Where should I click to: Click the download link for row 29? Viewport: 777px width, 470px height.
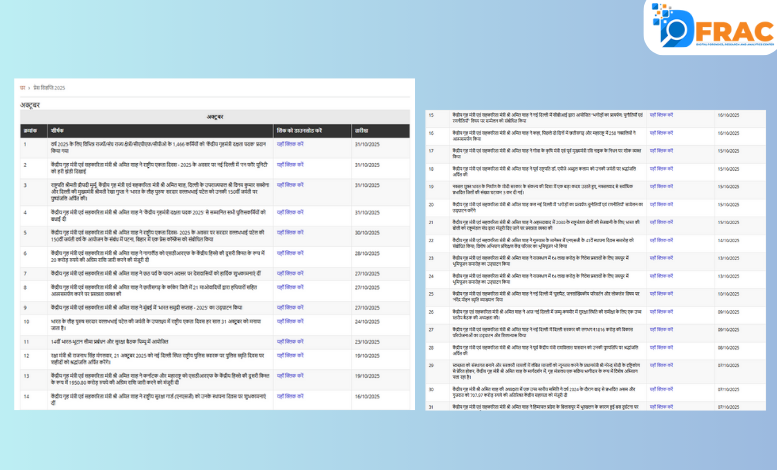tap(661, 366)
